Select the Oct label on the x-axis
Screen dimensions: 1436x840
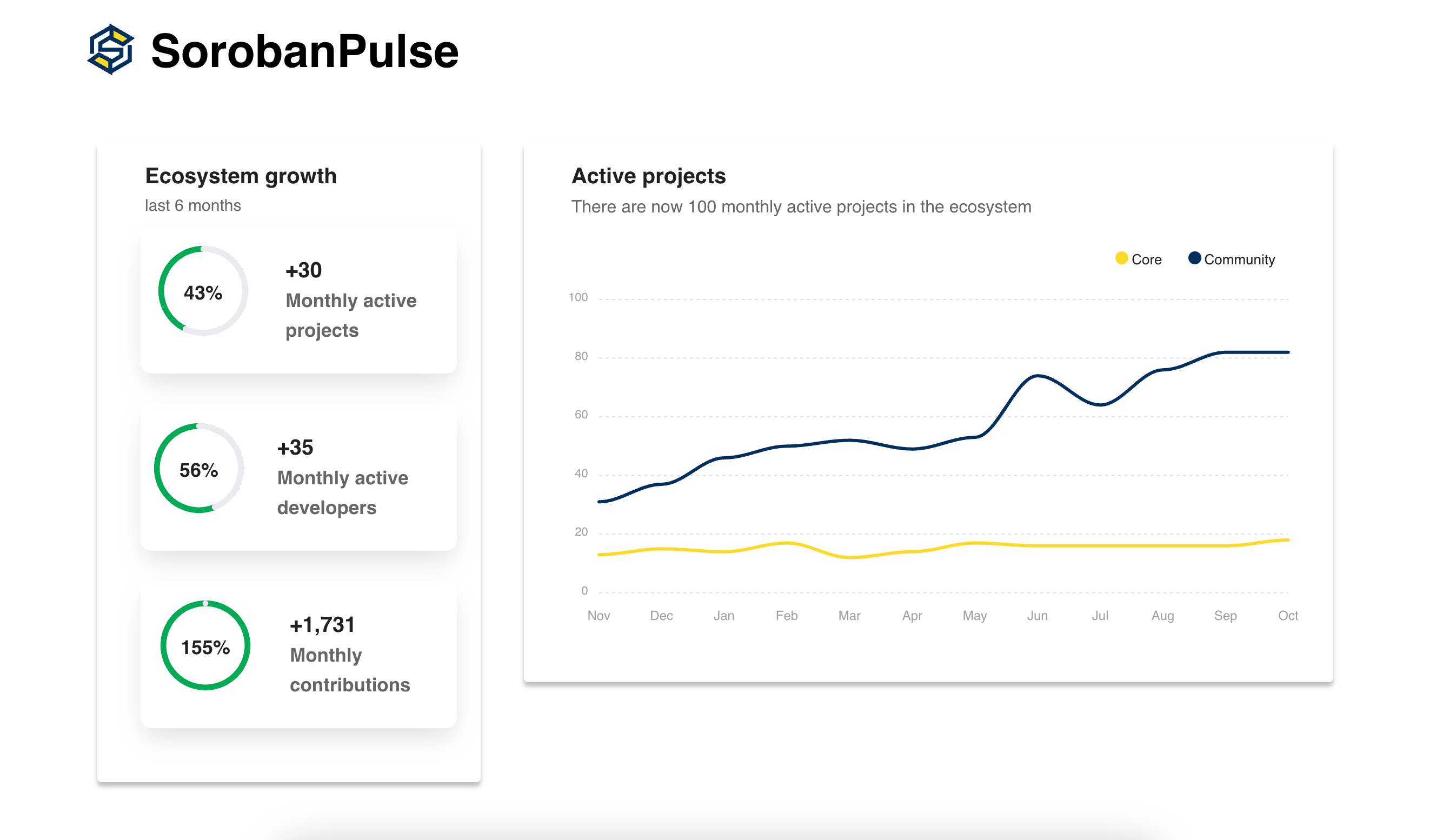pyautogui.click(x=1287, y=616)
